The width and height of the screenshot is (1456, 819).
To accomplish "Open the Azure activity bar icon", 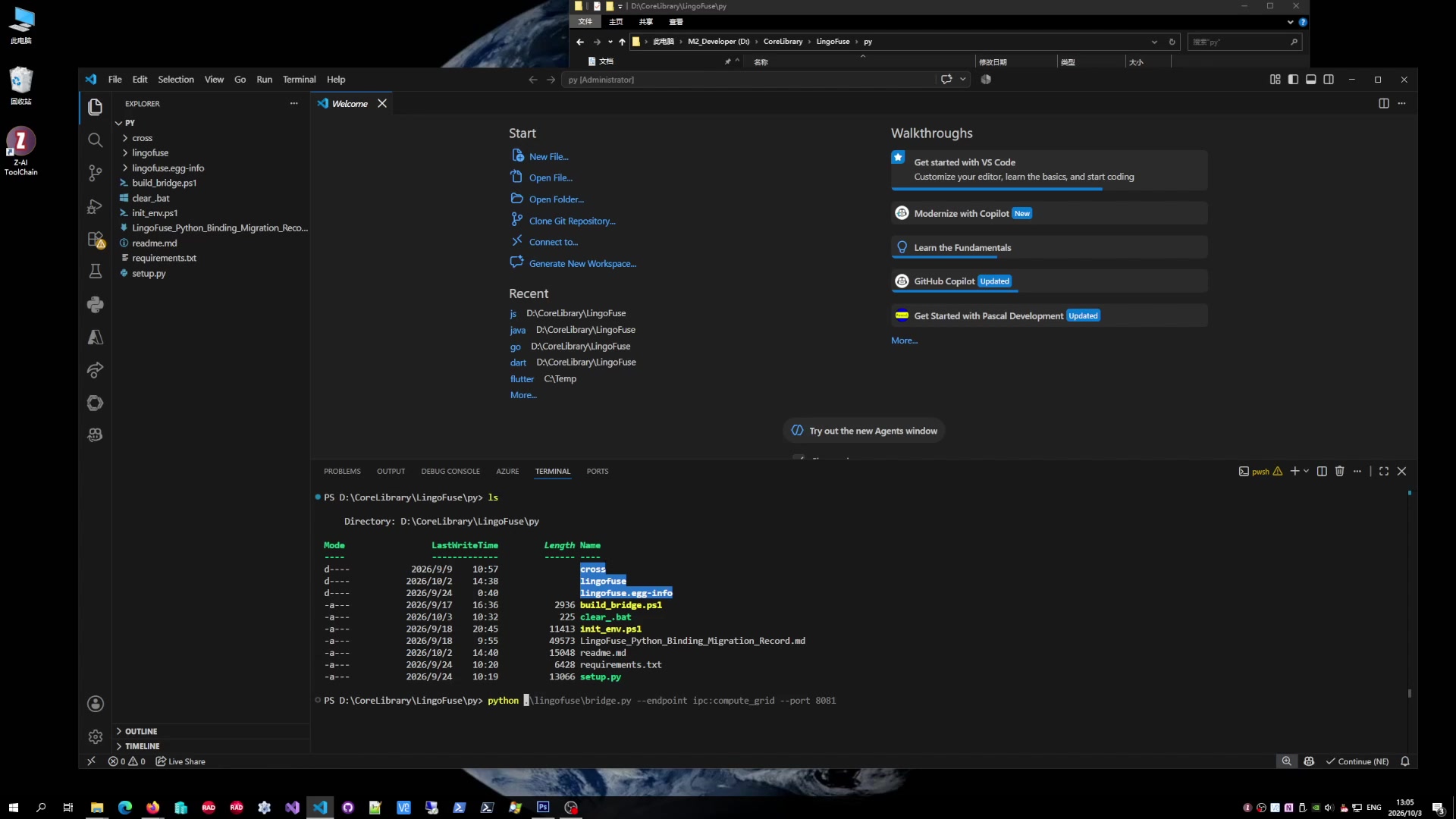I will coord(95,337).
